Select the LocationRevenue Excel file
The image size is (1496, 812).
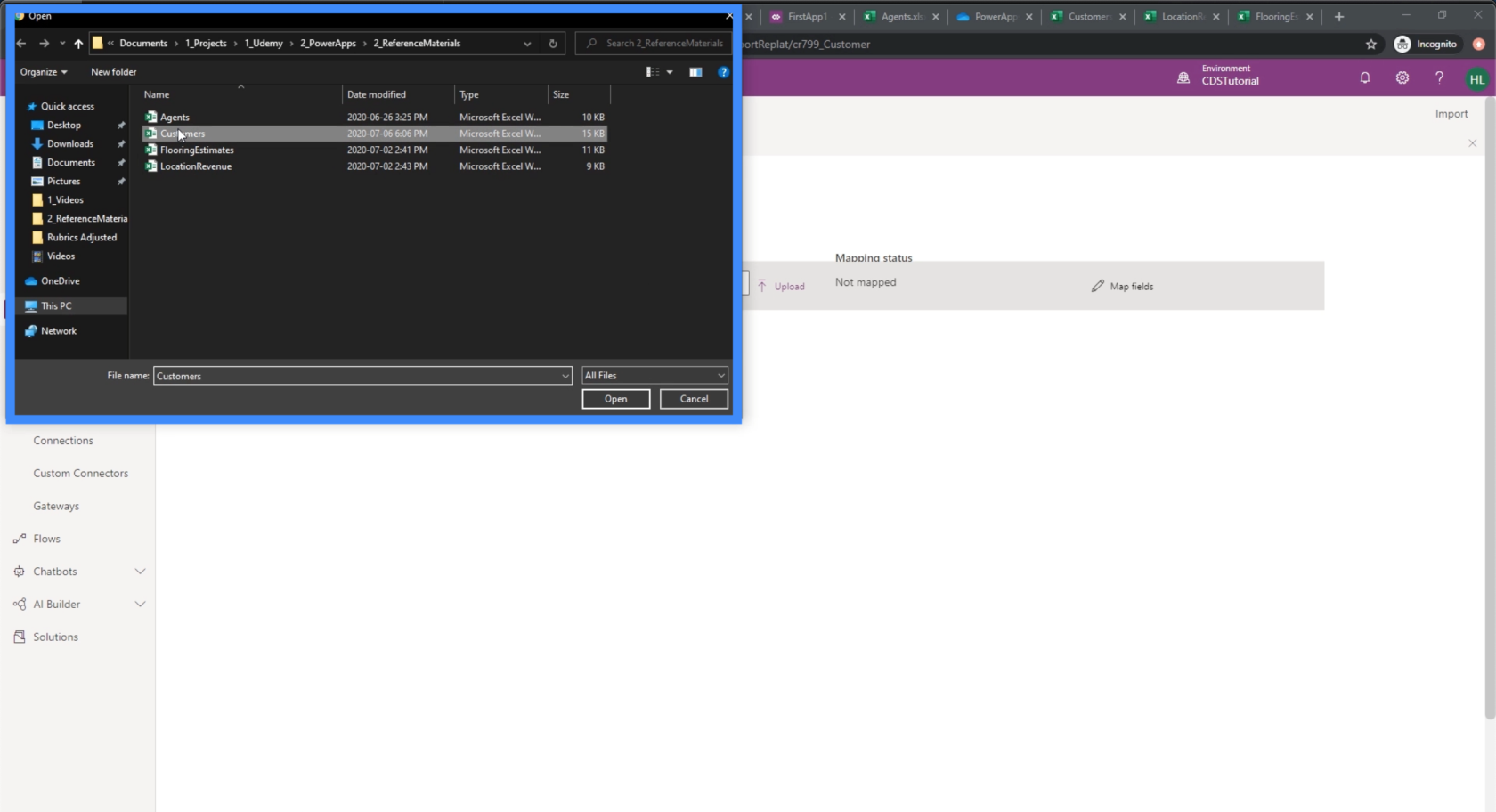coord(374,166)
